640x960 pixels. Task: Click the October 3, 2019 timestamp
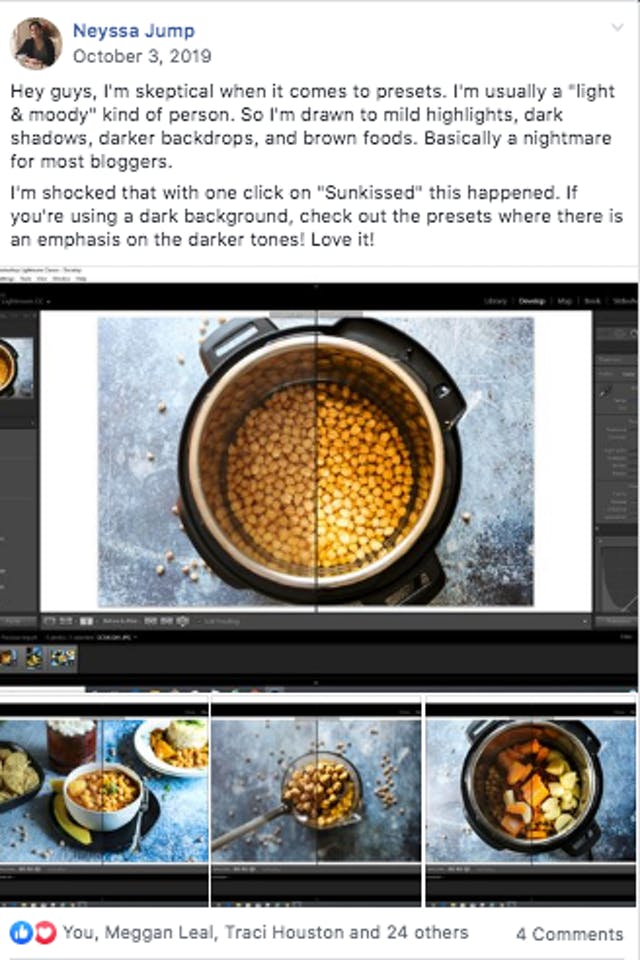click(x=141, y=56)
